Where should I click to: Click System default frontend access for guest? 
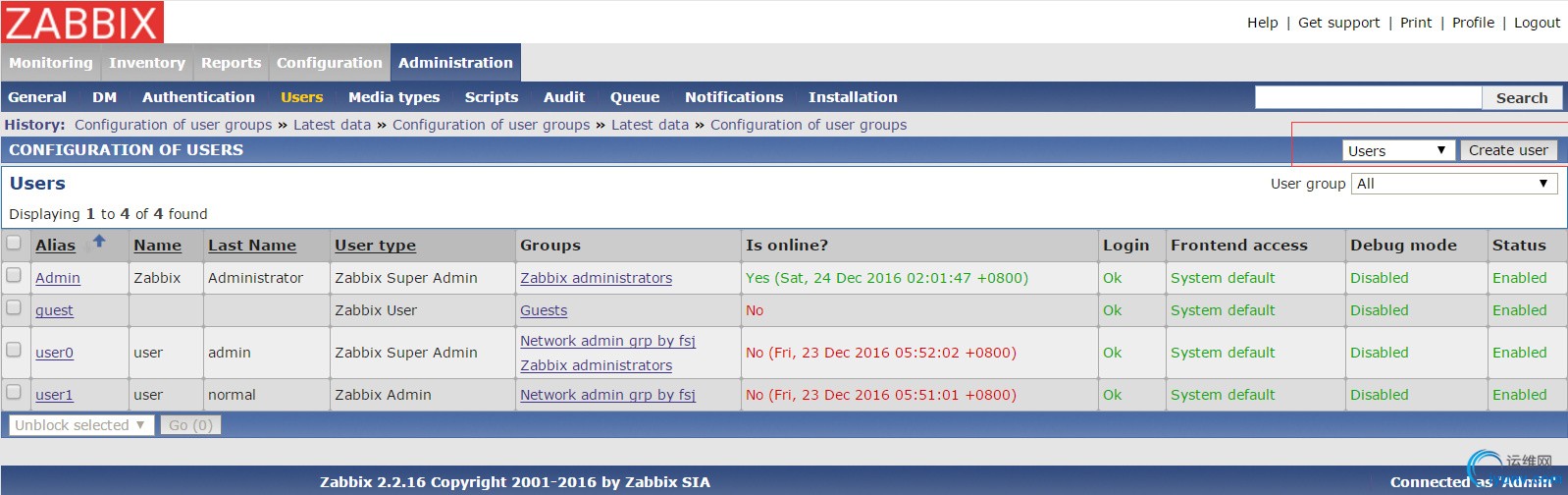(1223, 310)
